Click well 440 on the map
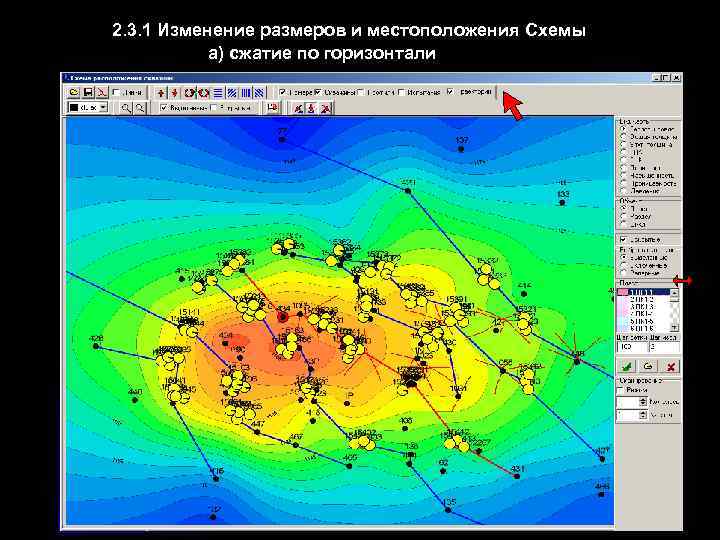 click(135, 400)
